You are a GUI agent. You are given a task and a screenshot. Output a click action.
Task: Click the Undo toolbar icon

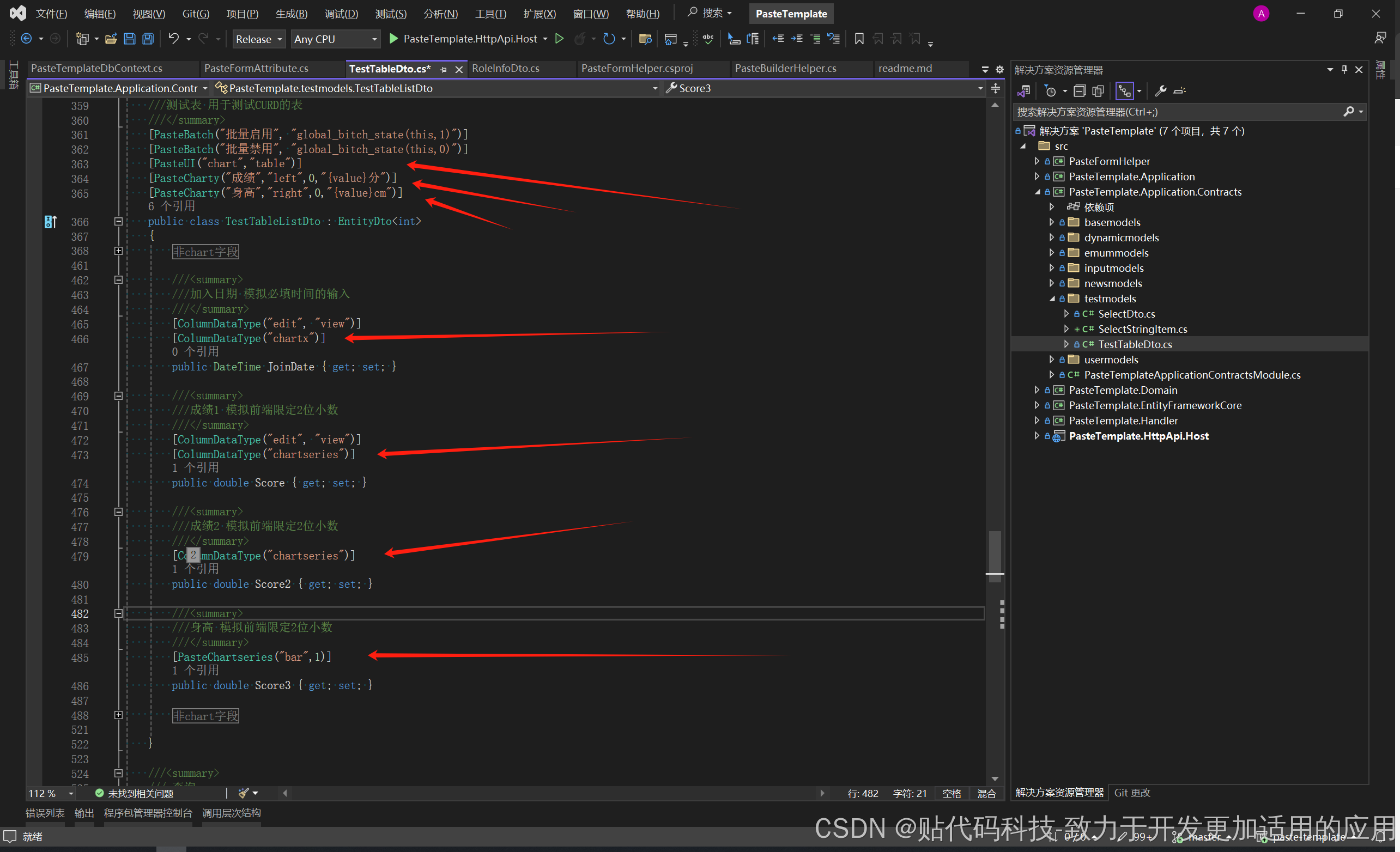pyautogui.click(x=173, y=39)
